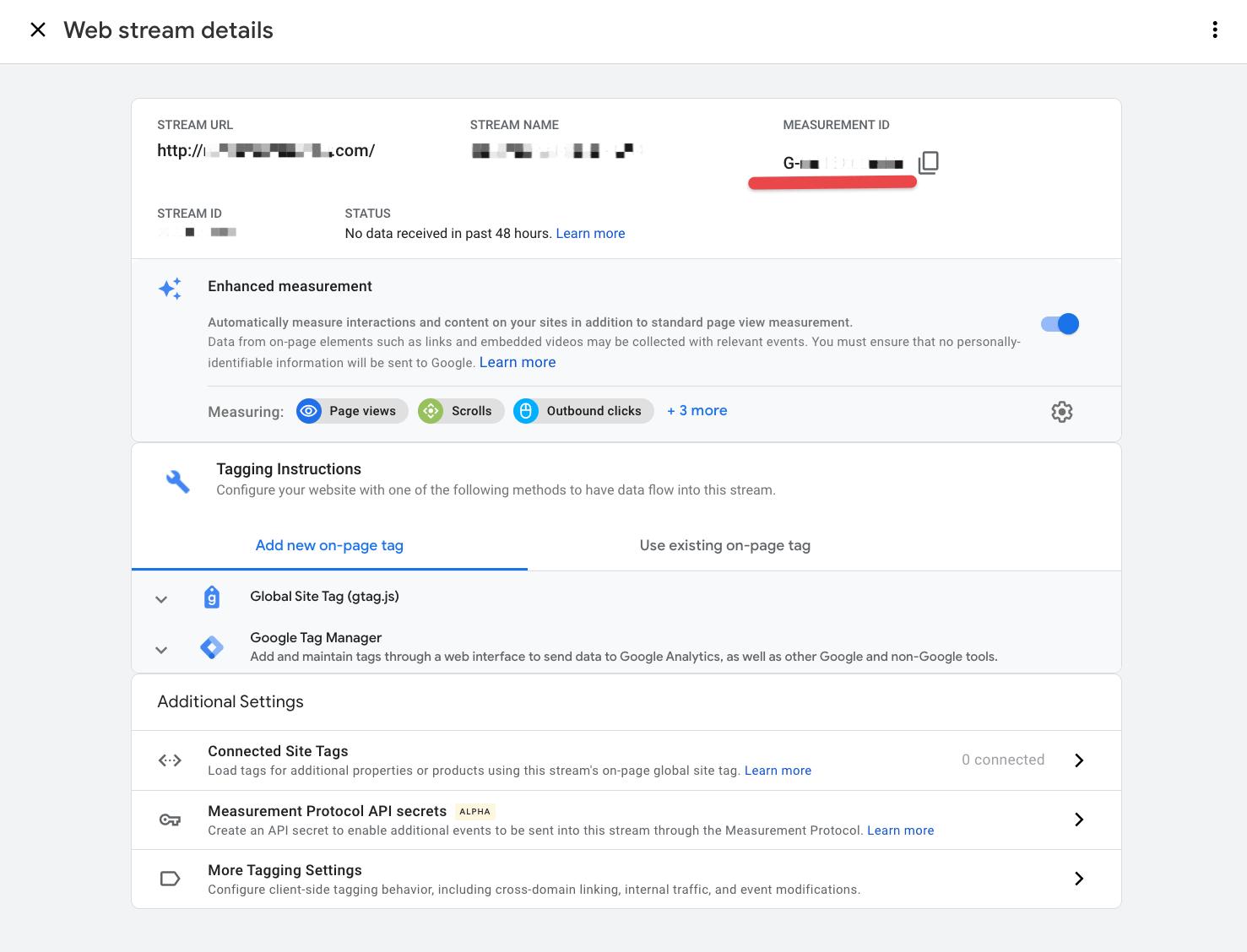Open Connected Site Tags arrow
This screenshot has height=952, width=1247.
coord(1079,760)
